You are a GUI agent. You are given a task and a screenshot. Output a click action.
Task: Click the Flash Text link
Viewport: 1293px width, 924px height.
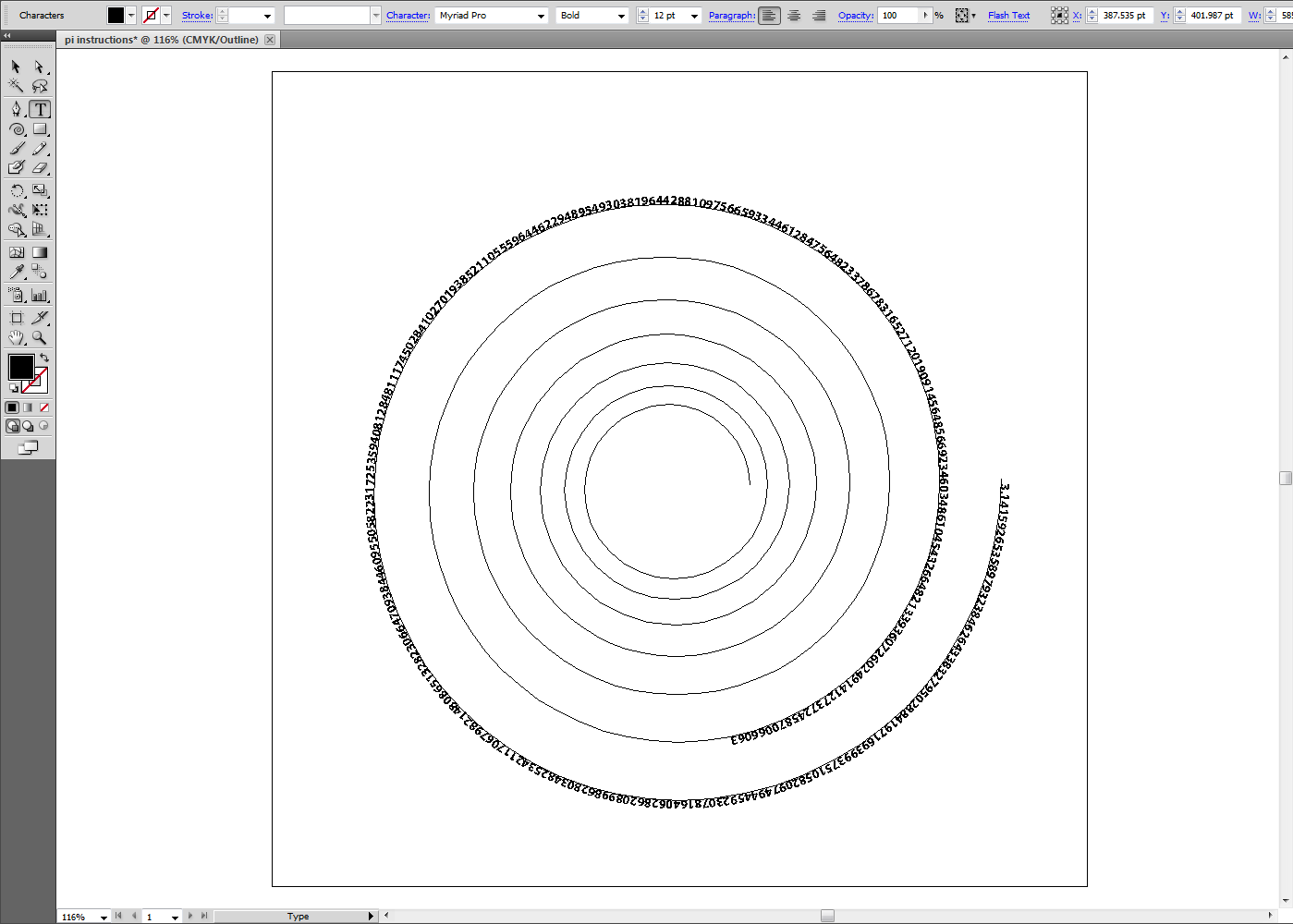click(x=1008, y=16)
